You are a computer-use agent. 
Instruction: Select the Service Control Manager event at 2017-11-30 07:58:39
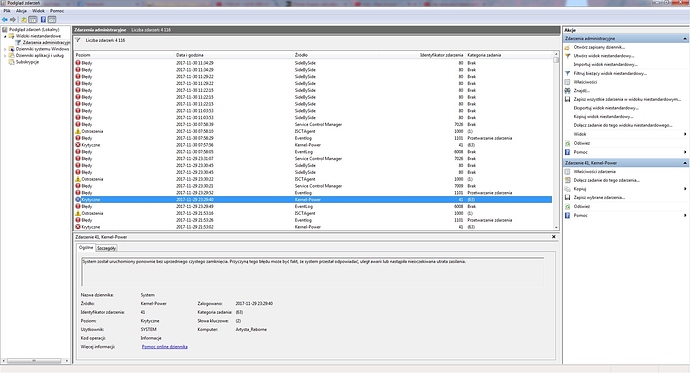[x=313, y=124]
